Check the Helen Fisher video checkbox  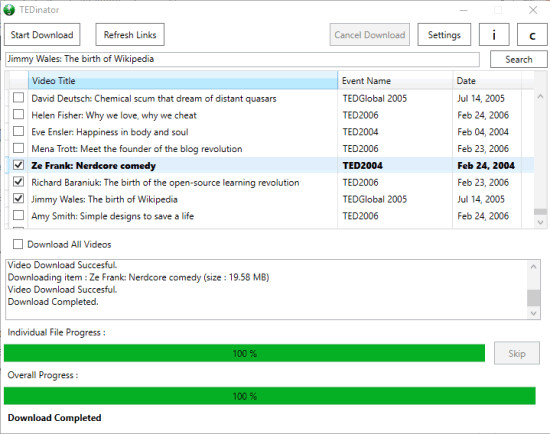pos(18,114)
